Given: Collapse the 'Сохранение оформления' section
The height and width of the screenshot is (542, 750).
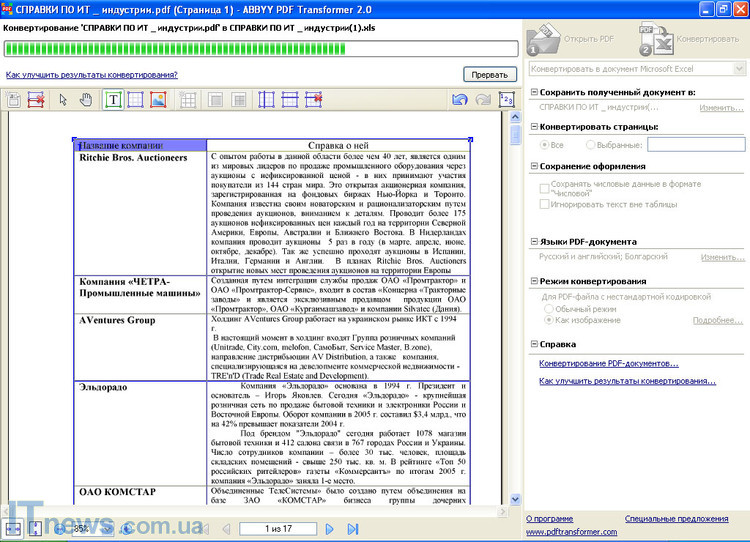Looking at the screenshot, I should [534, 166].
